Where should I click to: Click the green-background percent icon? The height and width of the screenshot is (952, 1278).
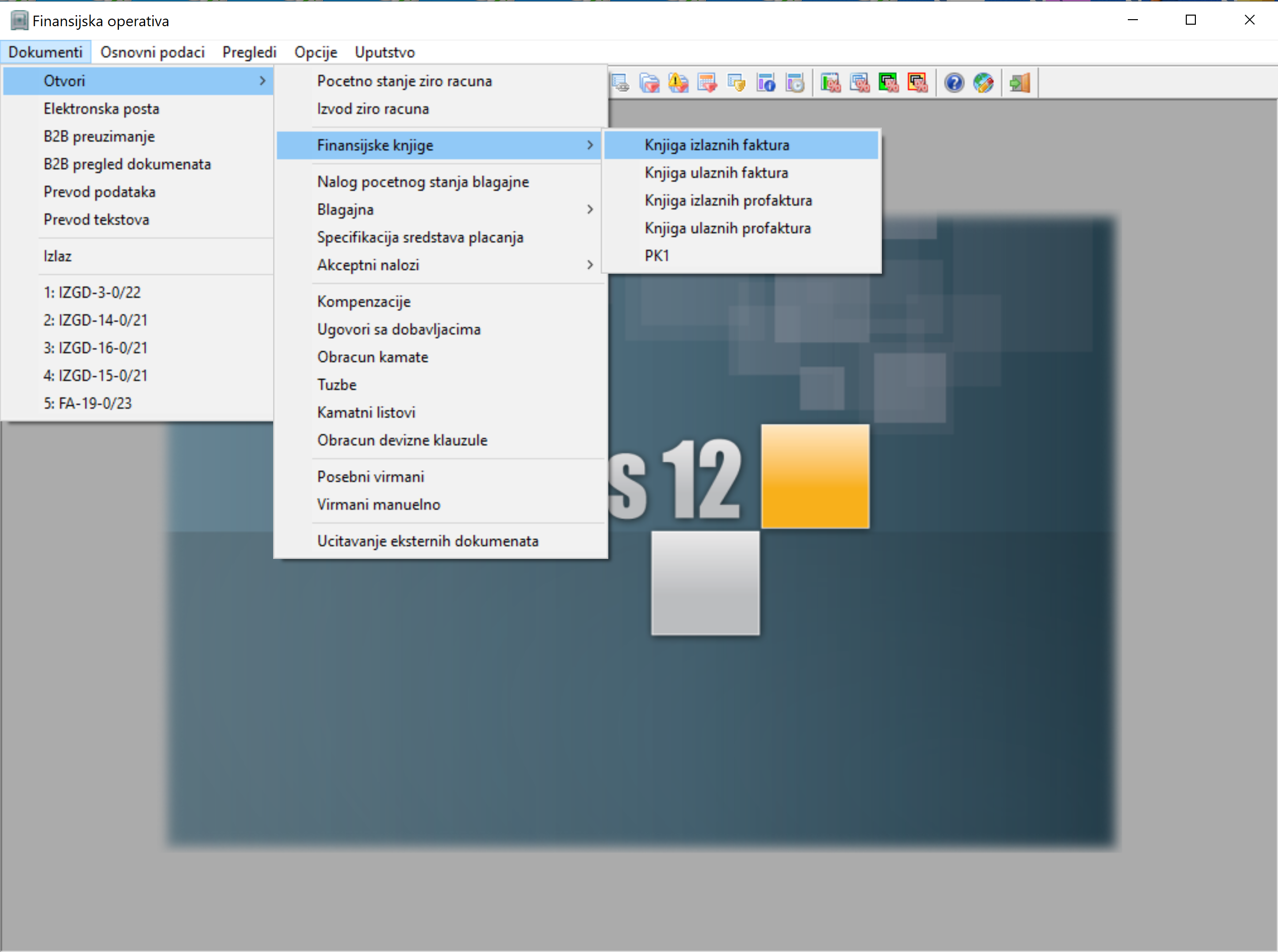[888, 83]
